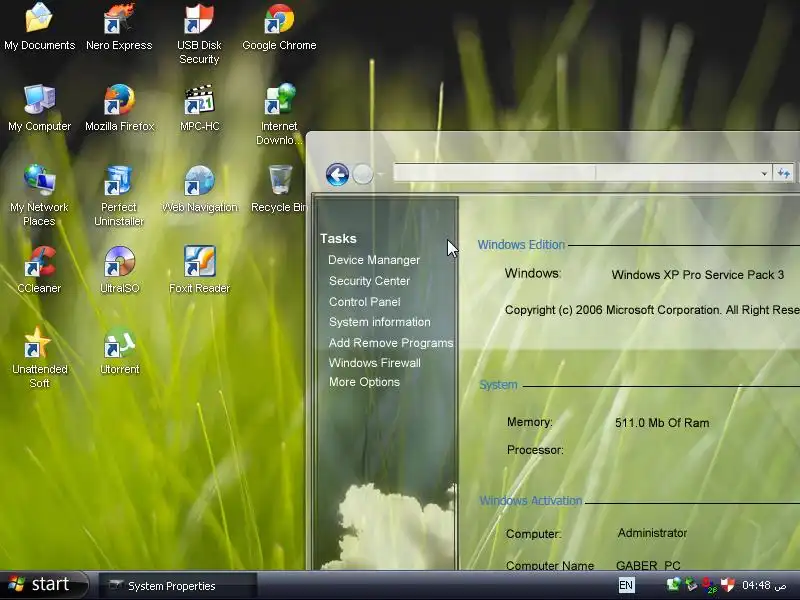Open the Start menu
The width and height of the screenshot is (800, 600).
click(43, 585)
